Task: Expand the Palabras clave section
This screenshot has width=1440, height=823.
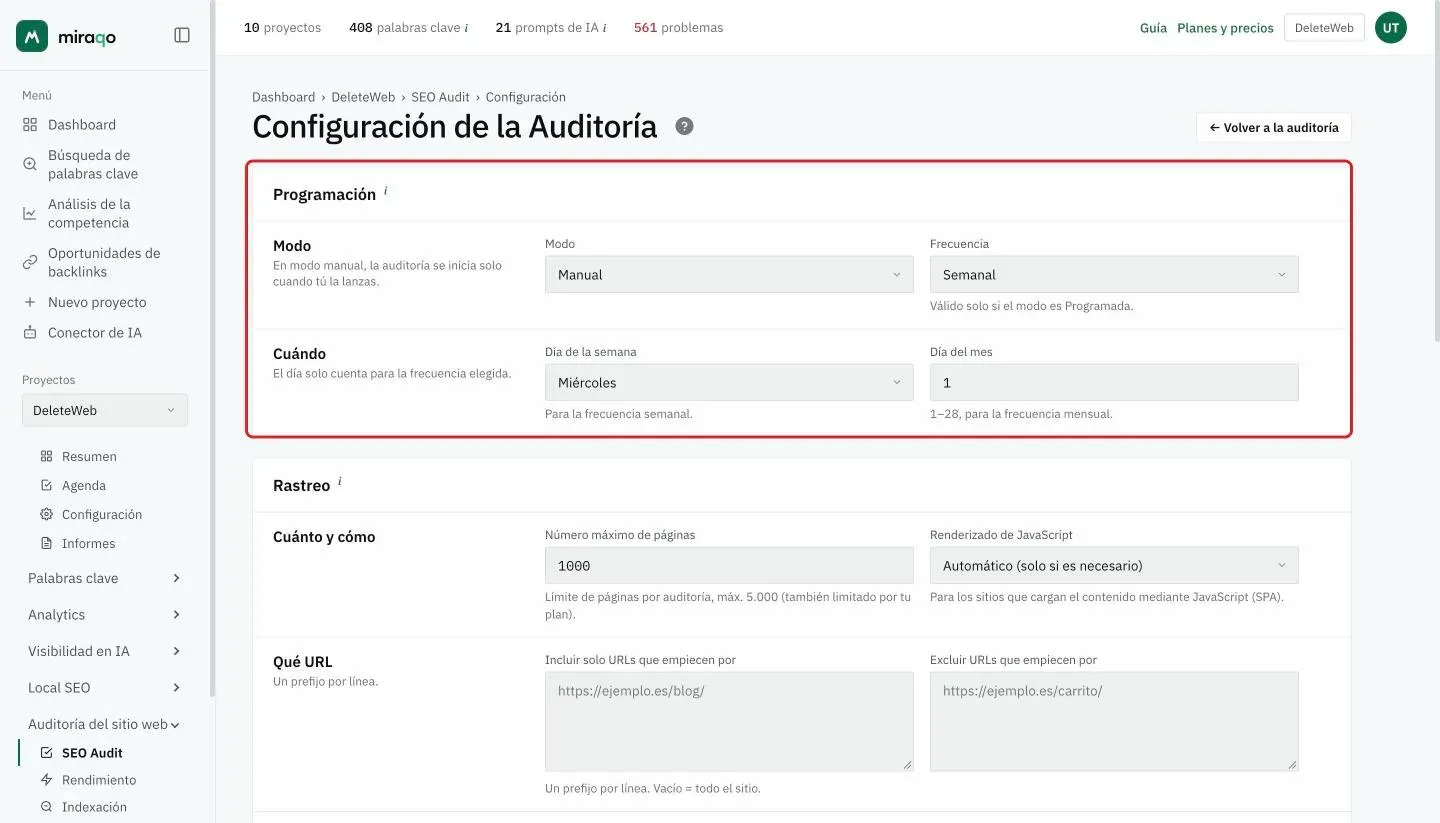Action: pos(104,578)
